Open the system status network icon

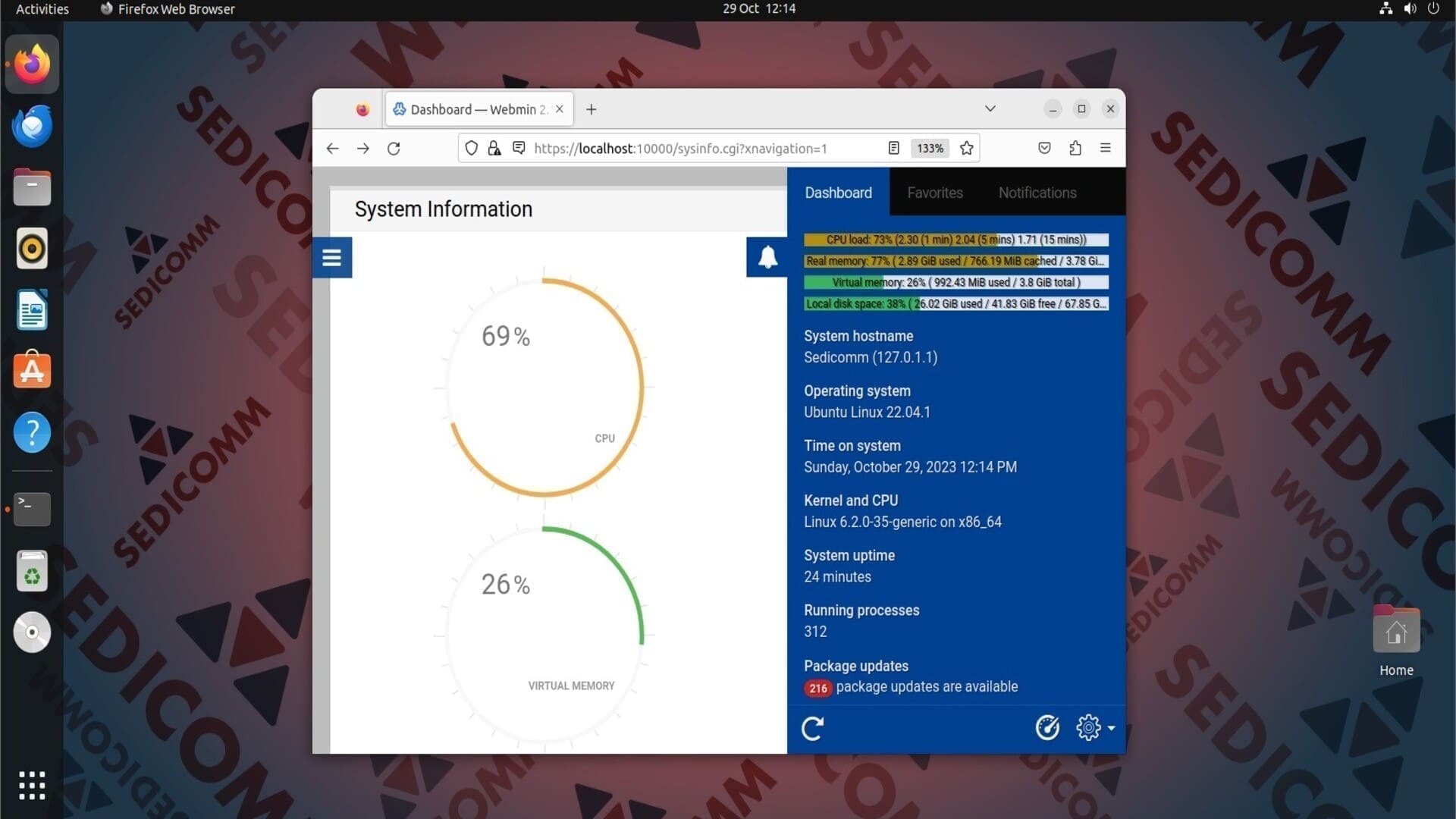1385,8
